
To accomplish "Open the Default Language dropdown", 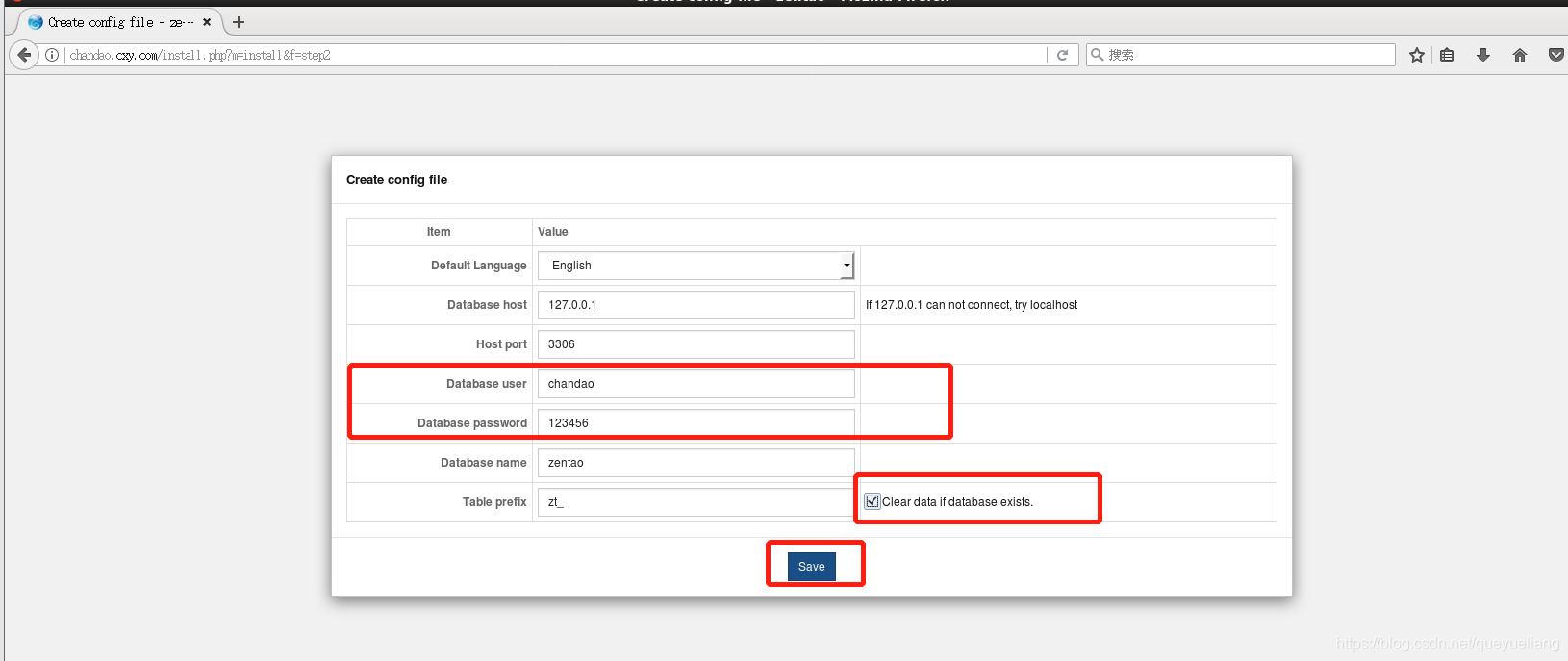I will [x=696, y=266].
